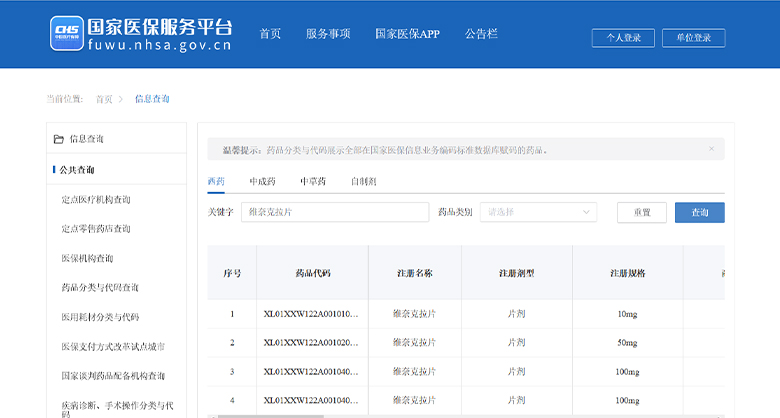Viewport: 780px width, 418px height.
Task: Open 服务事项 in the top navigation
Action: tap(328, 34)
